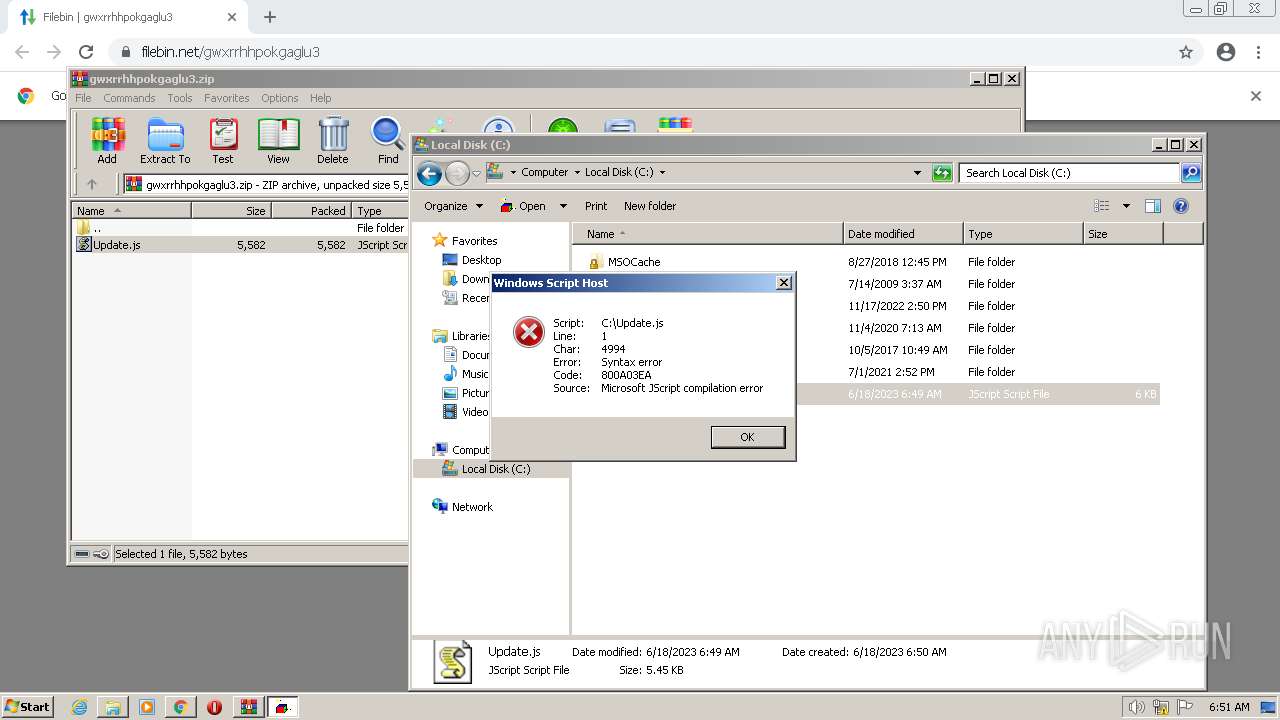Screen dimensions: 1280x720
Task: Expand the Open button dropdown arrow
Action: tap(563, 206)
